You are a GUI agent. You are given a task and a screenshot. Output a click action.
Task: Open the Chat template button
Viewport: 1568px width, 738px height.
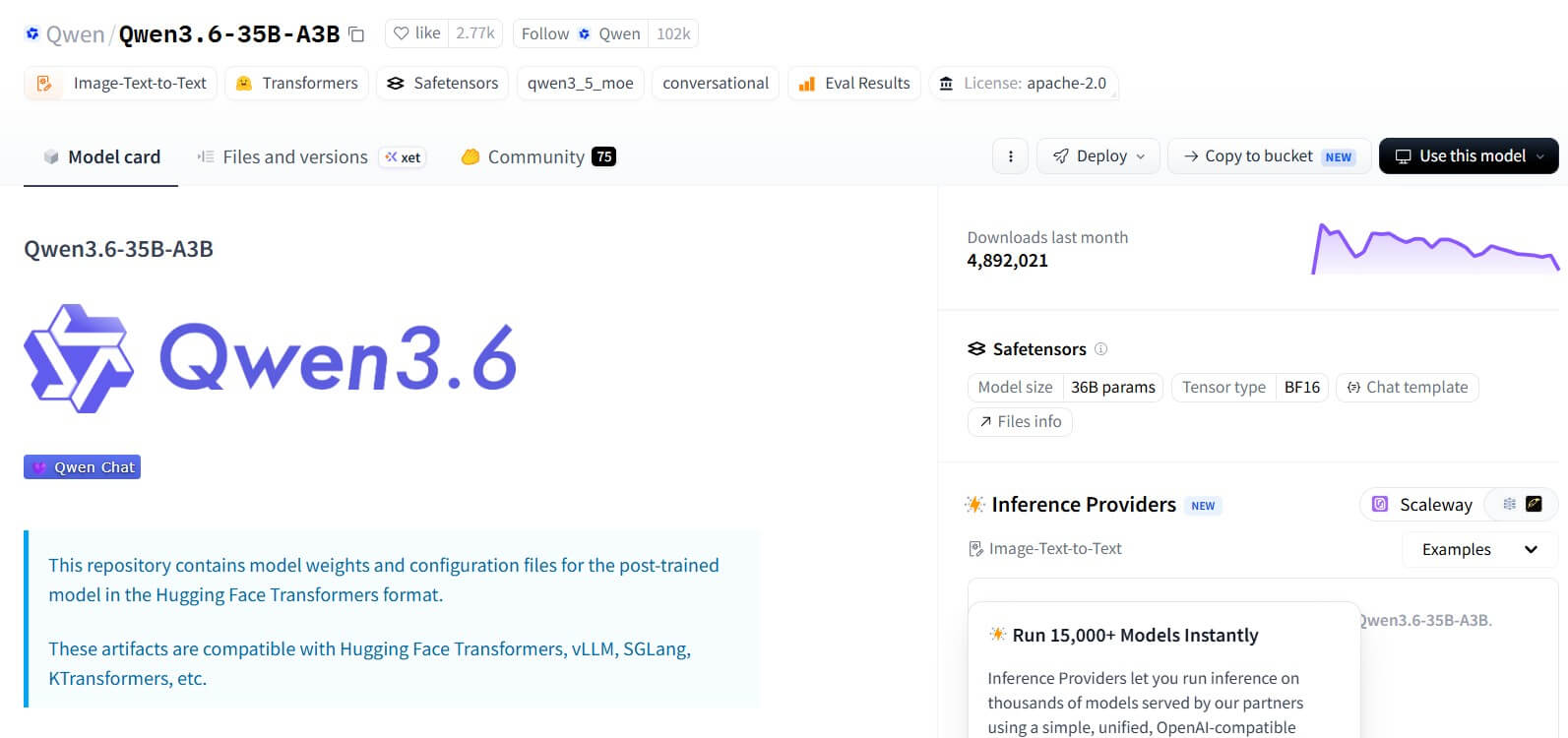coord(1407,387)
